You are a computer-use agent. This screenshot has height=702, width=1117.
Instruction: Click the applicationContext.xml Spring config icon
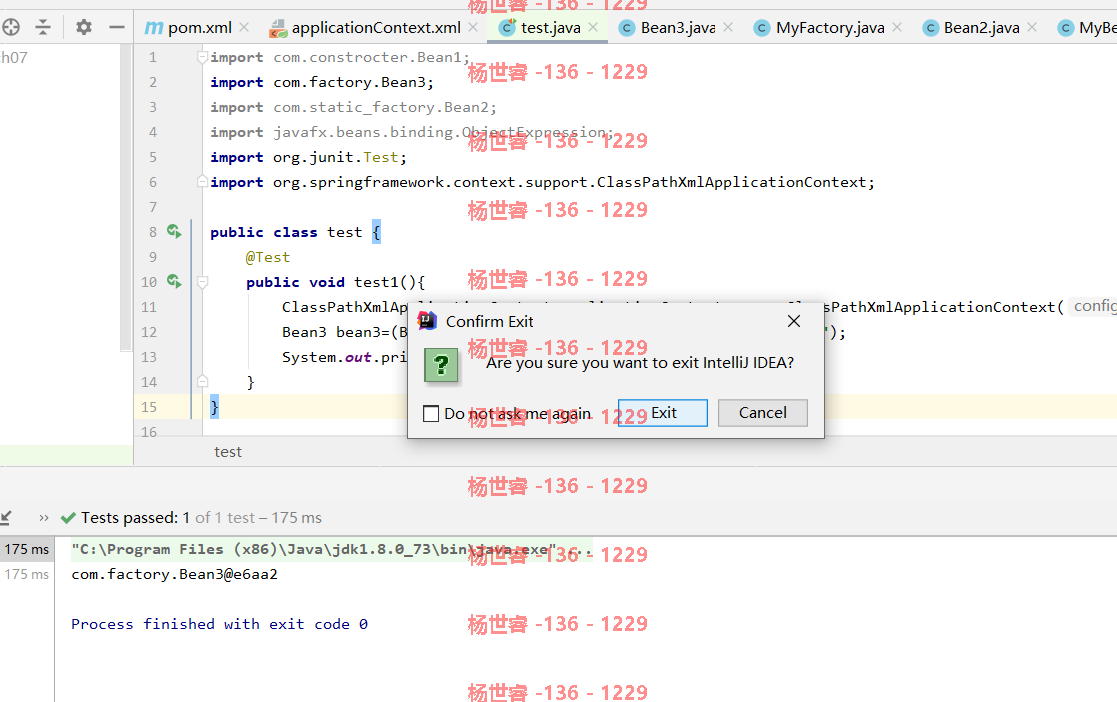[278, 29]
